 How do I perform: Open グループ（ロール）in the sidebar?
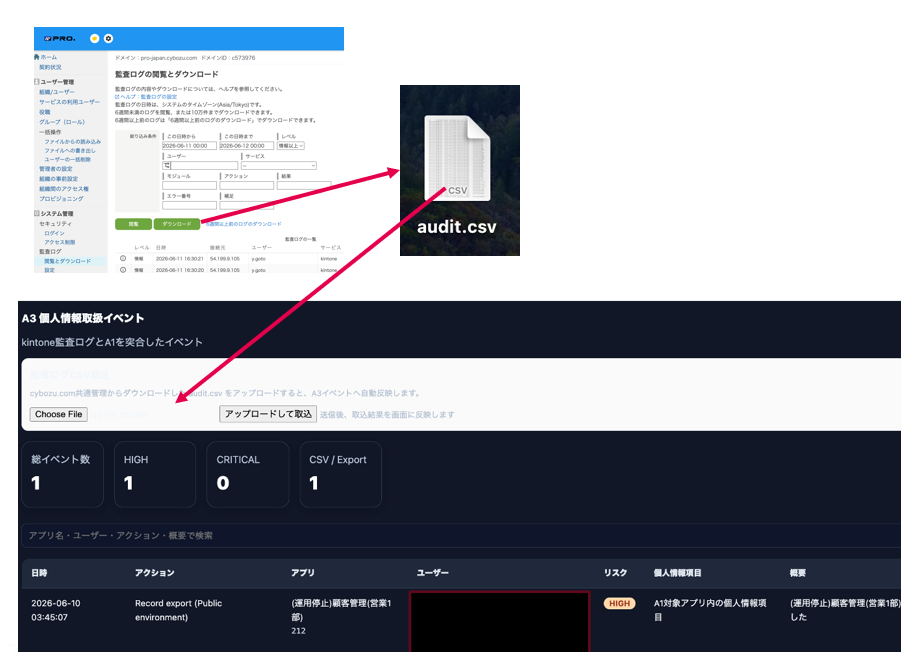tap(61, 122)
